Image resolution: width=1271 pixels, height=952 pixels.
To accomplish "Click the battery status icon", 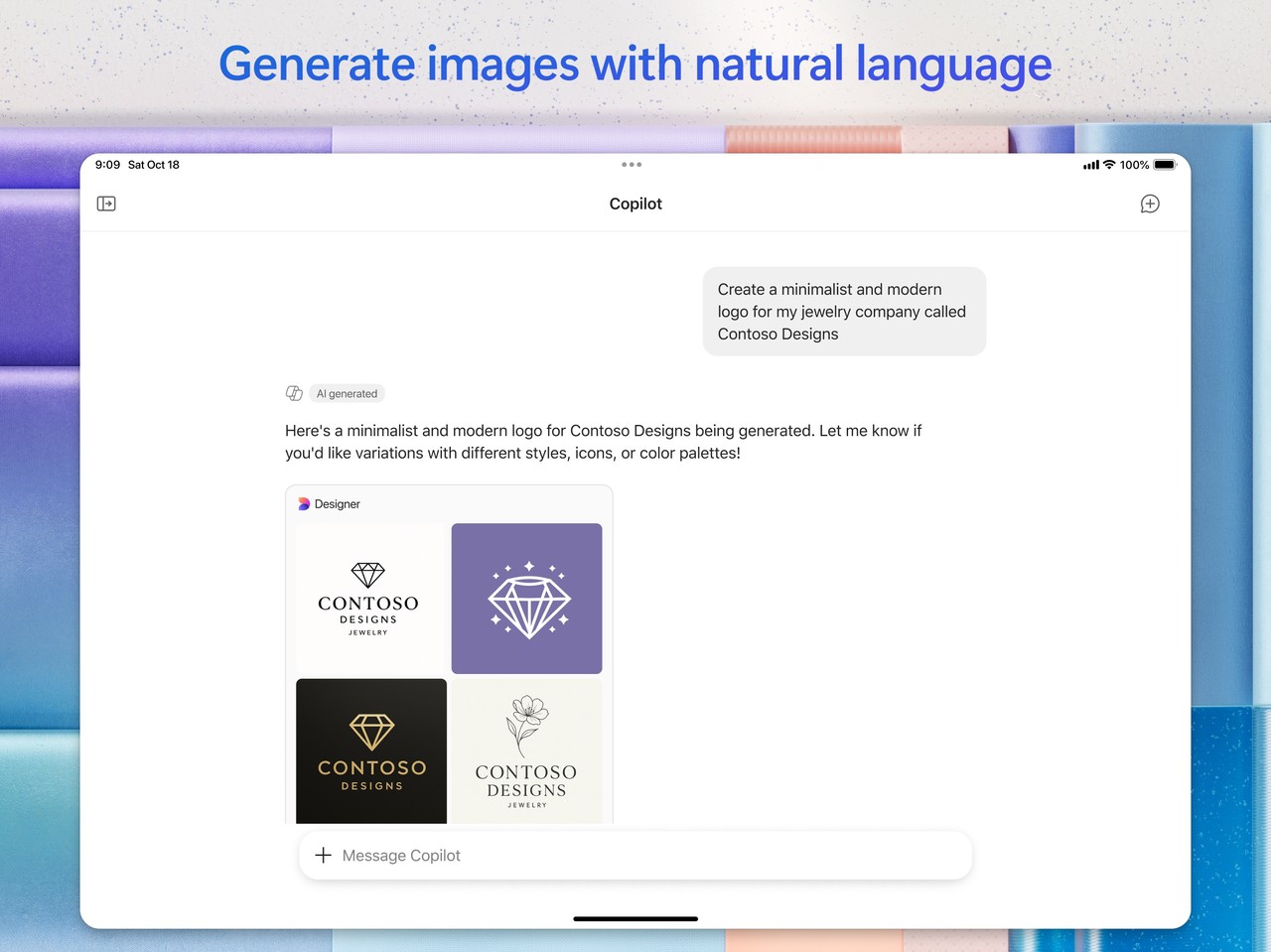I will point(1165,165).
